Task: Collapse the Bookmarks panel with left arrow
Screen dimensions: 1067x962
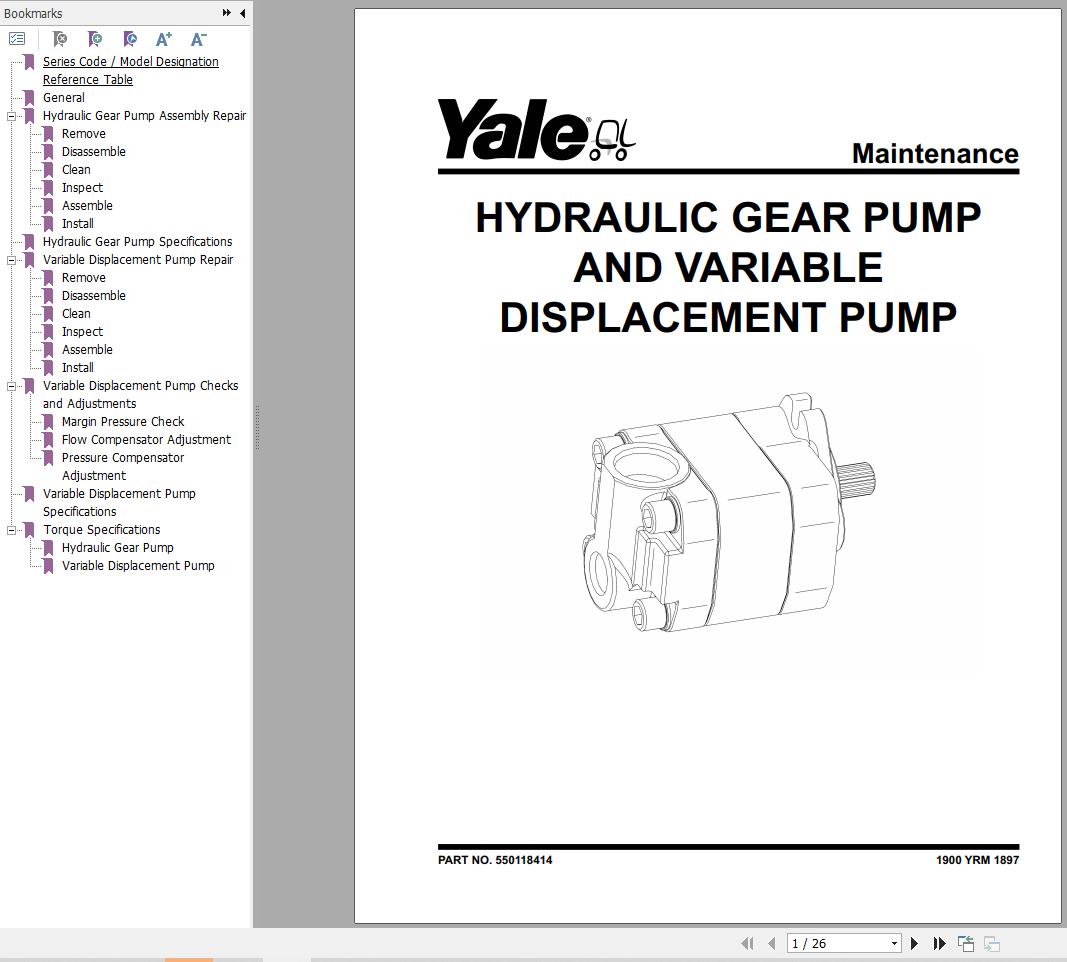Action: 242,13
